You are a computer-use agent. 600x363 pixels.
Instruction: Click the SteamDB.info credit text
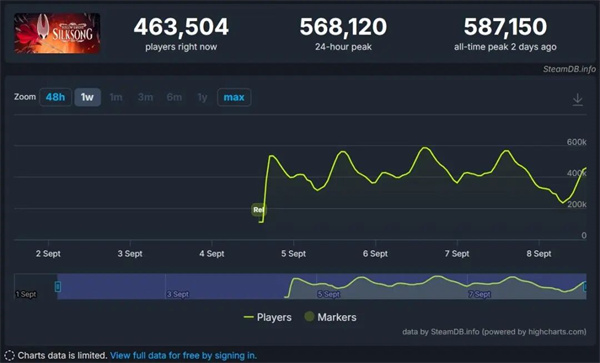569,69
